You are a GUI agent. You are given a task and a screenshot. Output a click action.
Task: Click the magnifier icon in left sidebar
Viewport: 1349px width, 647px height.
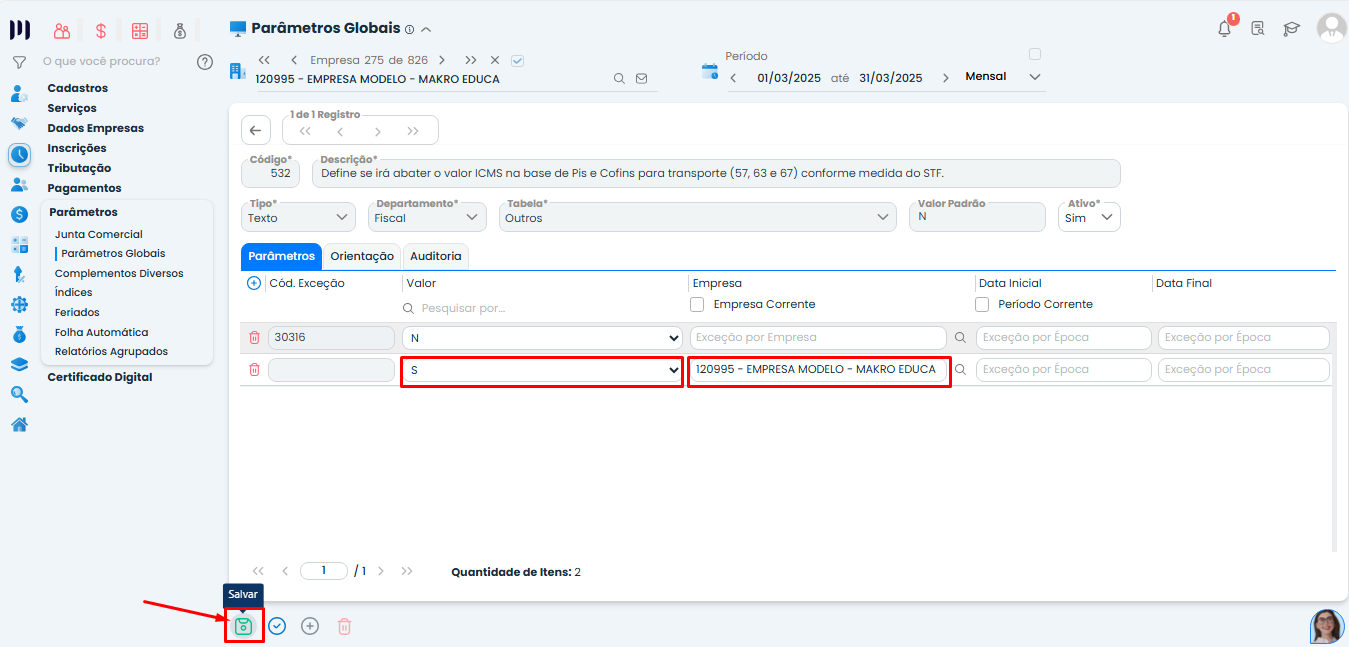pos(19,394)
